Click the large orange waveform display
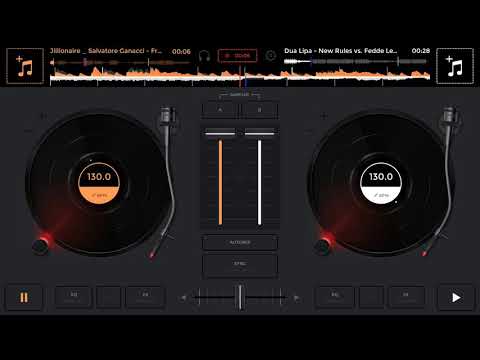The width and height of the screenshot is (480, 360). click(x=240, y=76)
